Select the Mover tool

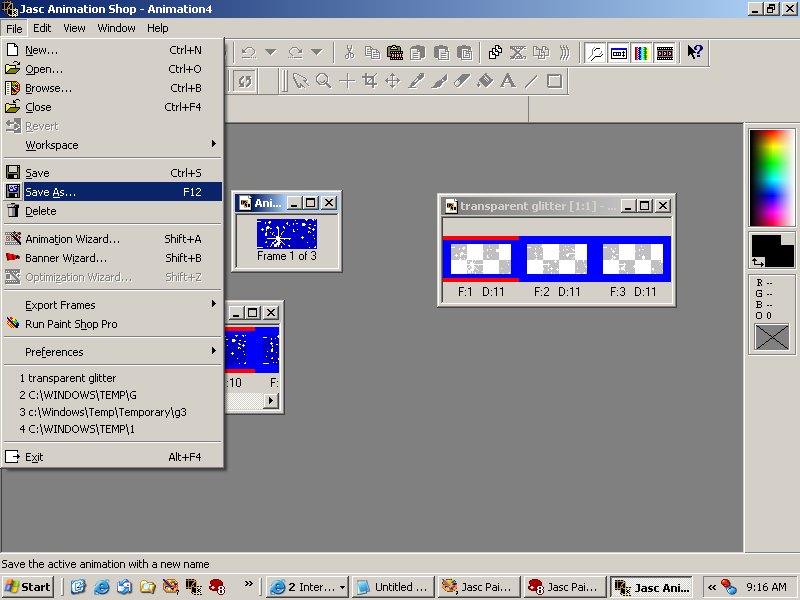point(392,81)
